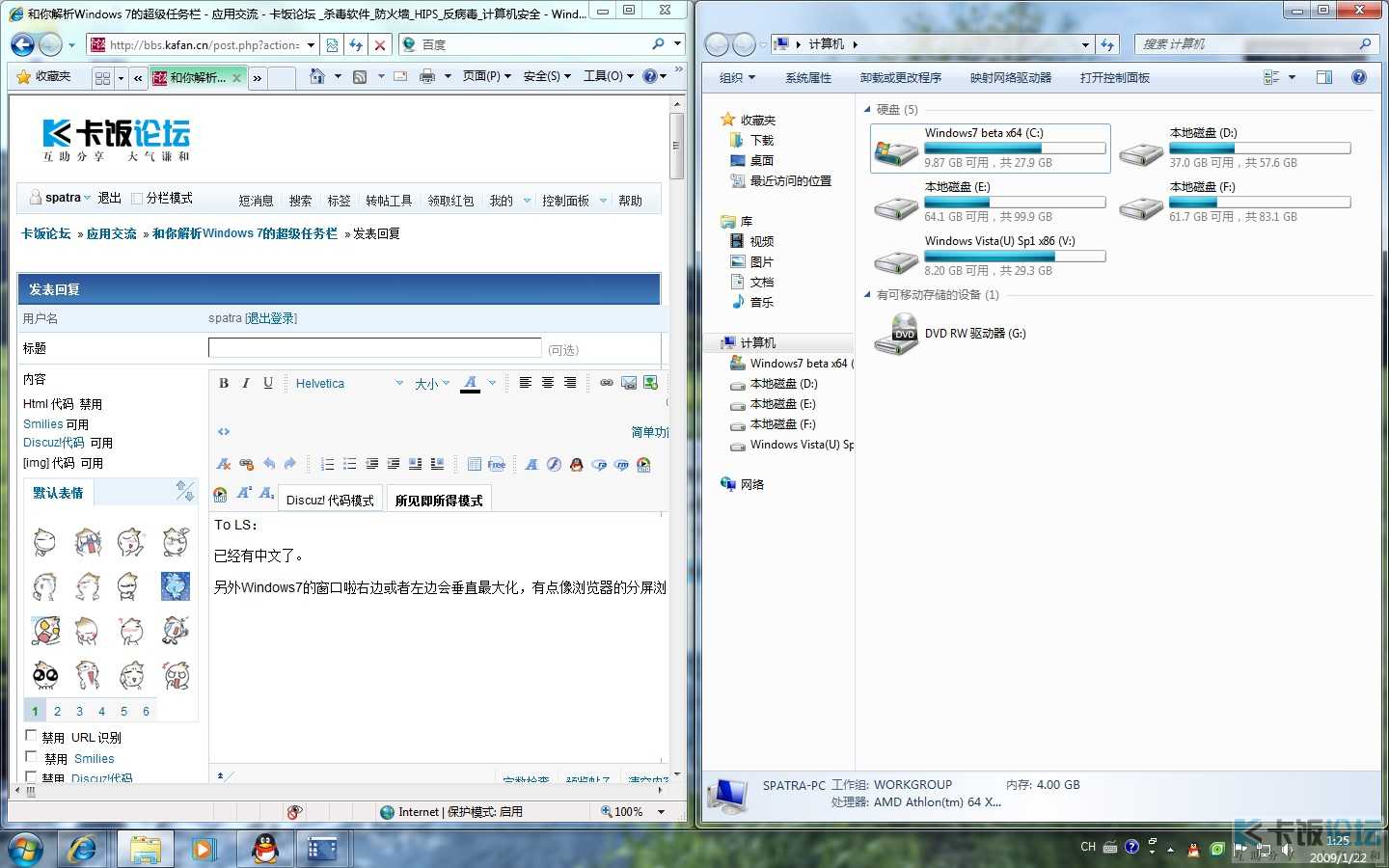Viewport: 1389px width, 868px height.
Task: Select the Windows7 beta x64 (C:) drive
Action: (x=991, y=148)
